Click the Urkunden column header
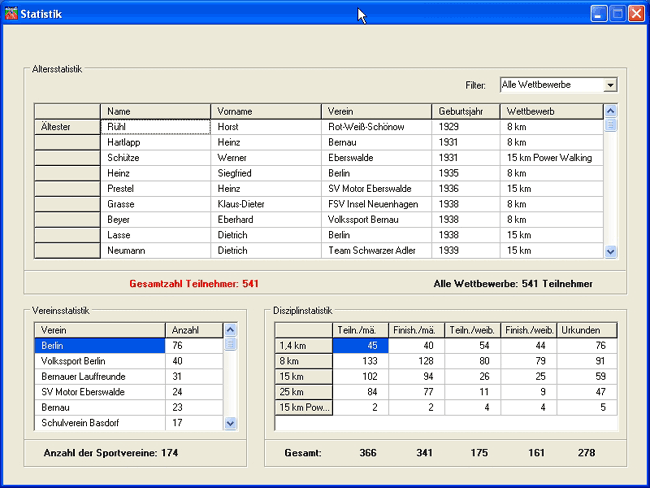Image resolution: width=650 pixels, height=488 pixels. click(x=586, y=329)
